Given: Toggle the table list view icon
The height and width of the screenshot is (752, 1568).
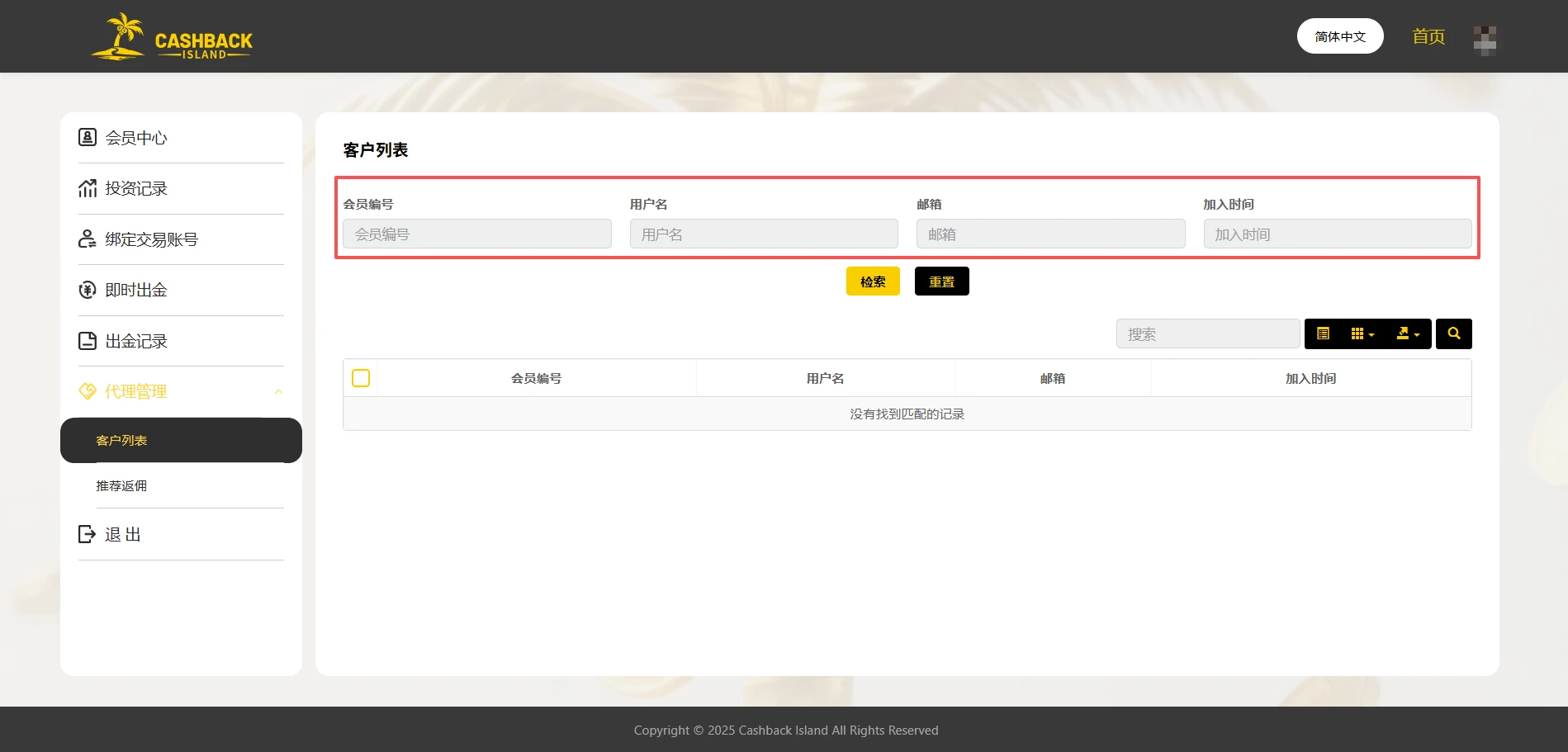Looking at the screenshot, I should click(x=1324, y=333).
